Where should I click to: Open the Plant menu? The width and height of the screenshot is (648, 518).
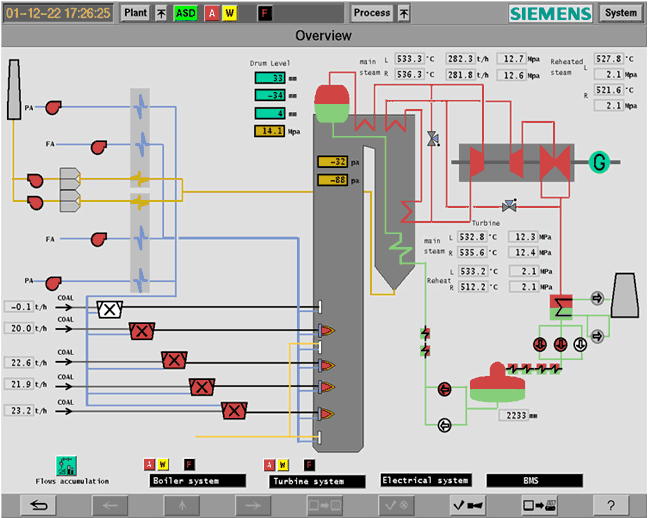[x=135, y=13]
